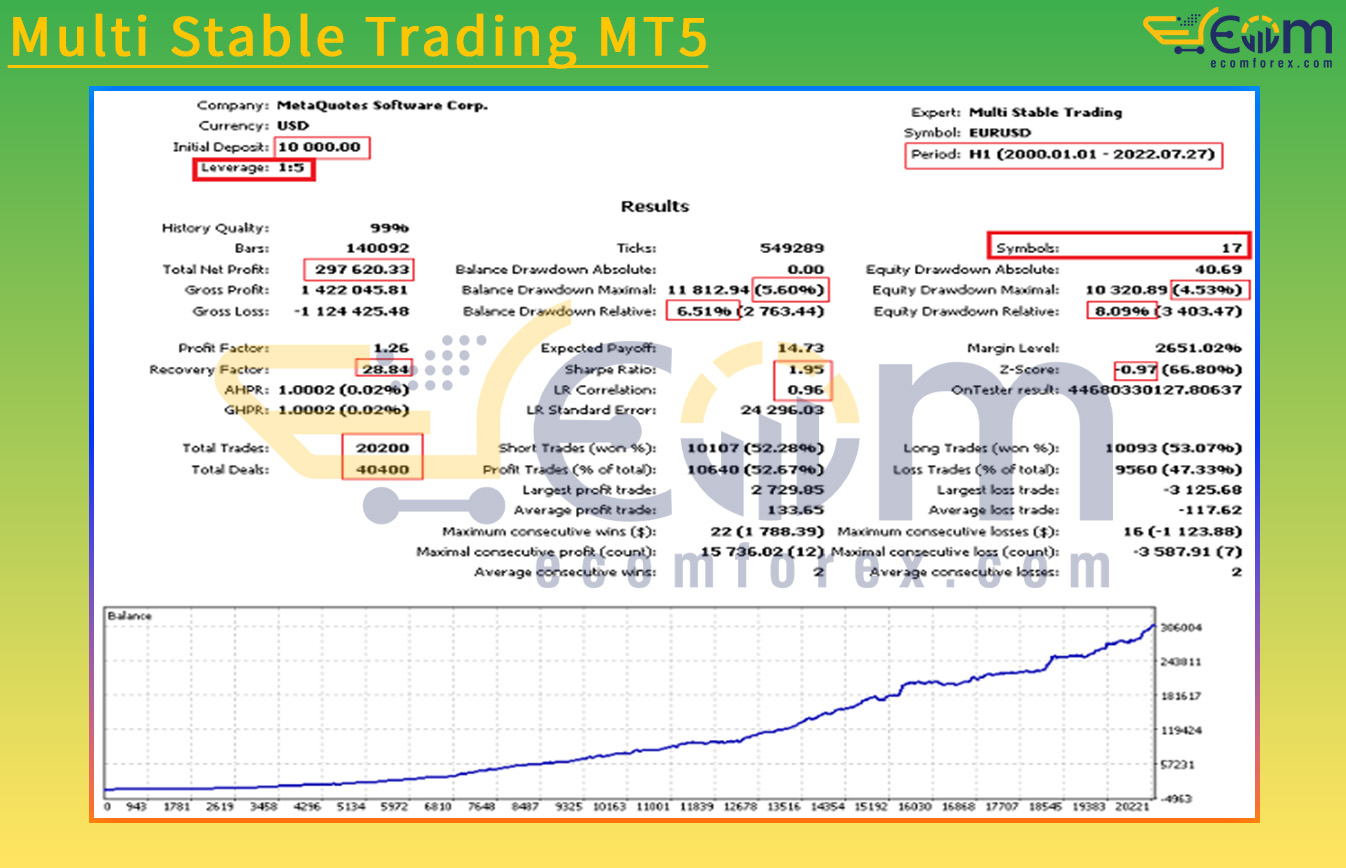Click Equity Drawdown Maximal value 10 320.89
Image resolution: width=1346 pixels, height=868 pixels.
click(1126, 290)
